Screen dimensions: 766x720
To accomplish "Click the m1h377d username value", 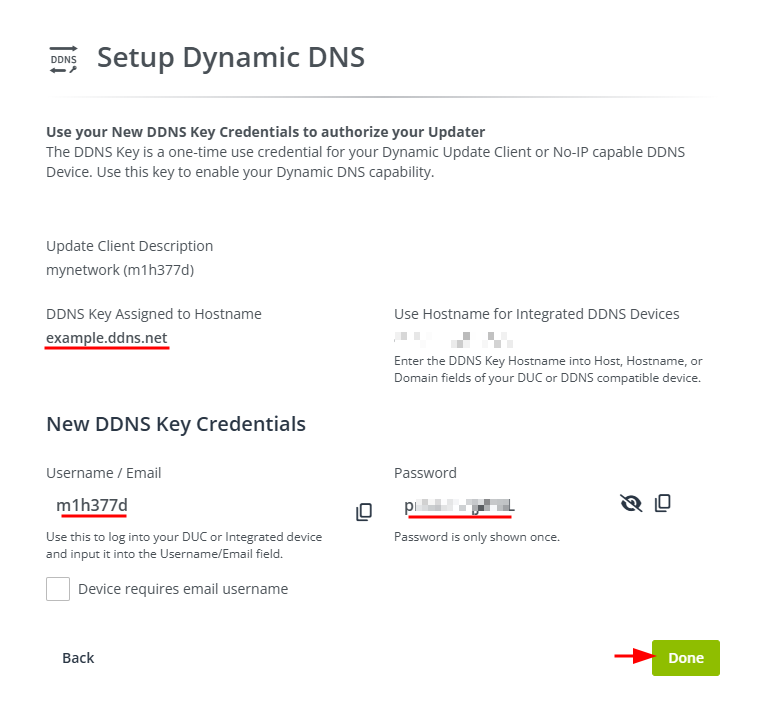I will (x=92, y=505).
